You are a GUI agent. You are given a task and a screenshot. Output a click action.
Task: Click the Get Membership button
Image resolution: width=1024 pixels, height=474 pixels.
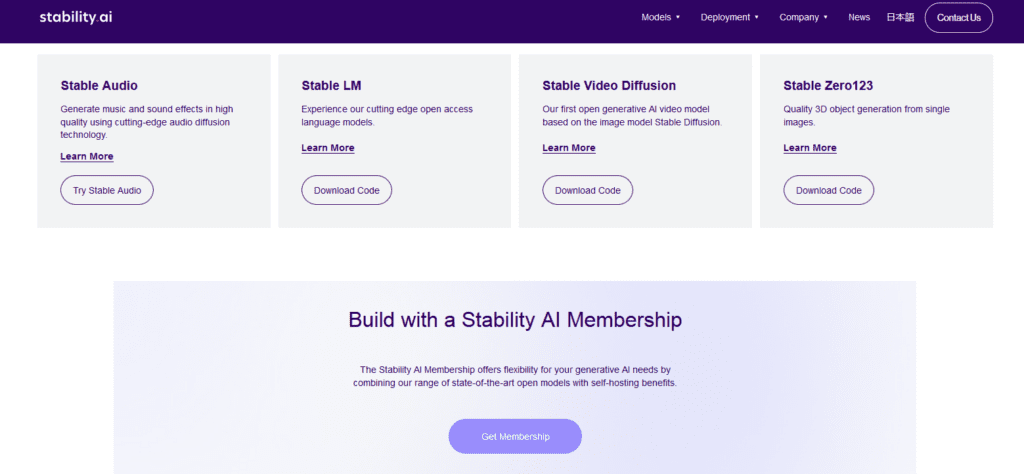[x=515, y=436]
